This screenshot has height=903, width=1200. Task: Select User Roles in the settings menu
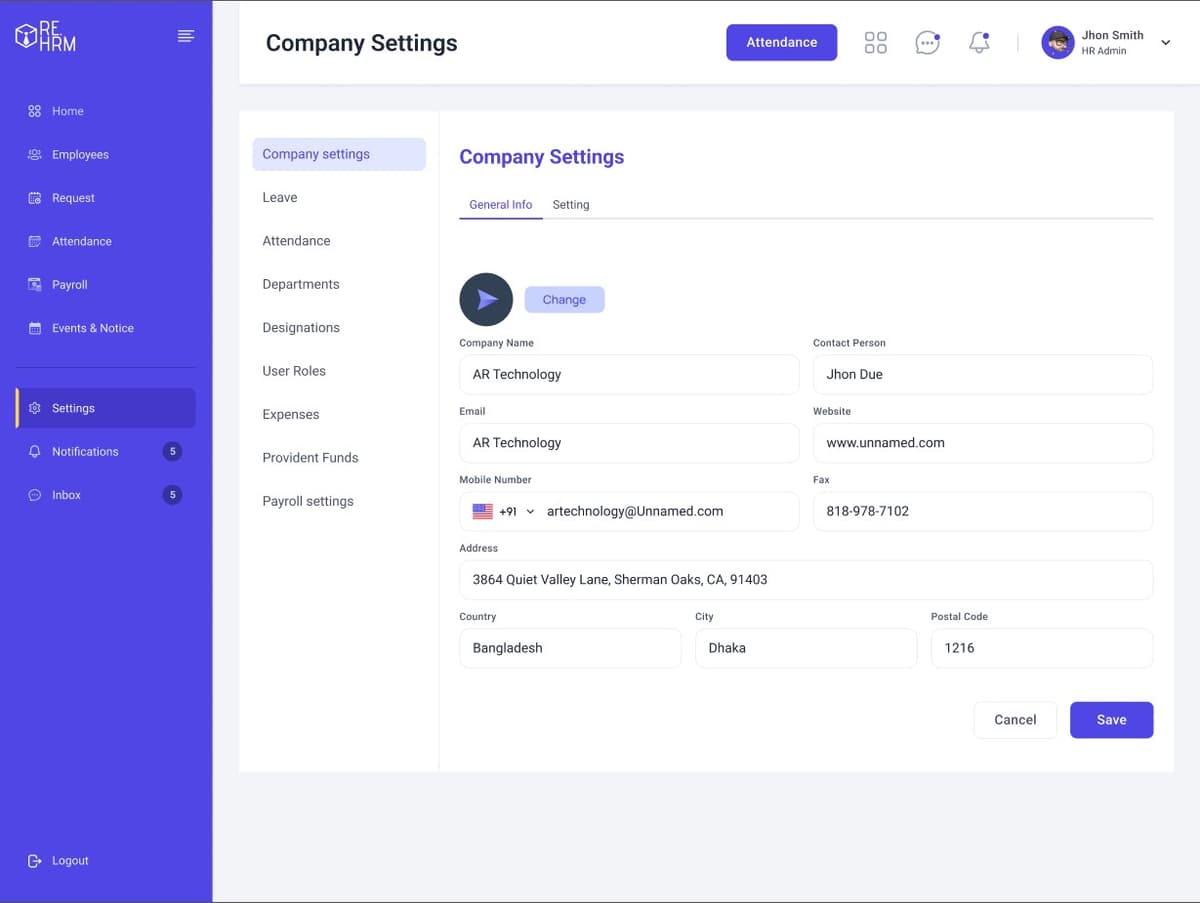pos(293,371)
